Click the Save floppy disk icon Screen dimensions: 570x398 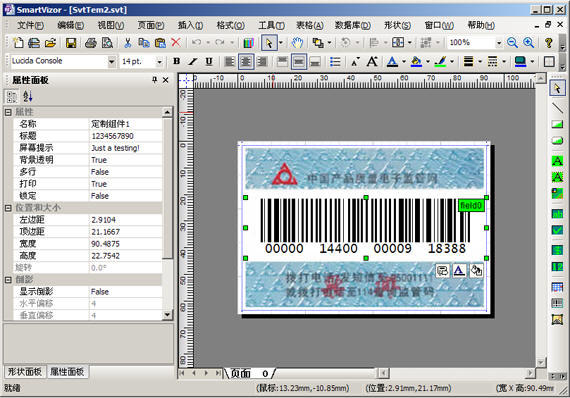tap(71, 43)
